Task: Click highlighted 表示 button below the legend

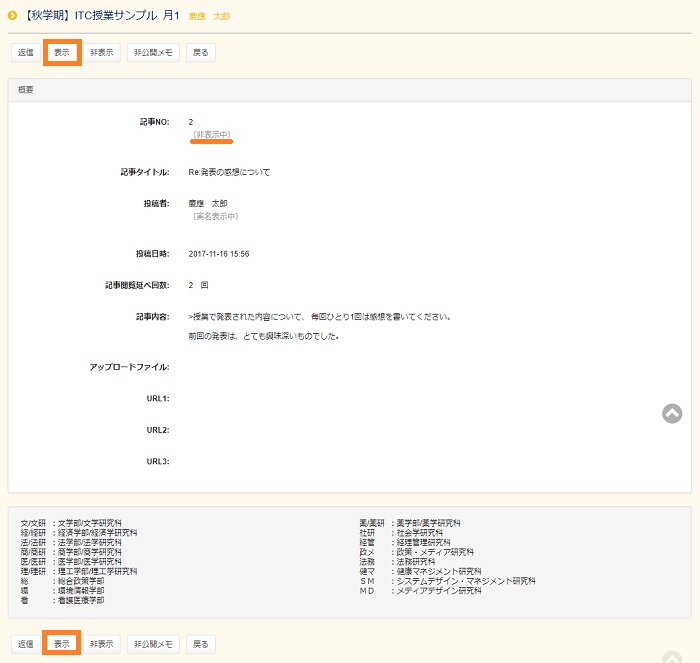Action: [x=62, y=644]
